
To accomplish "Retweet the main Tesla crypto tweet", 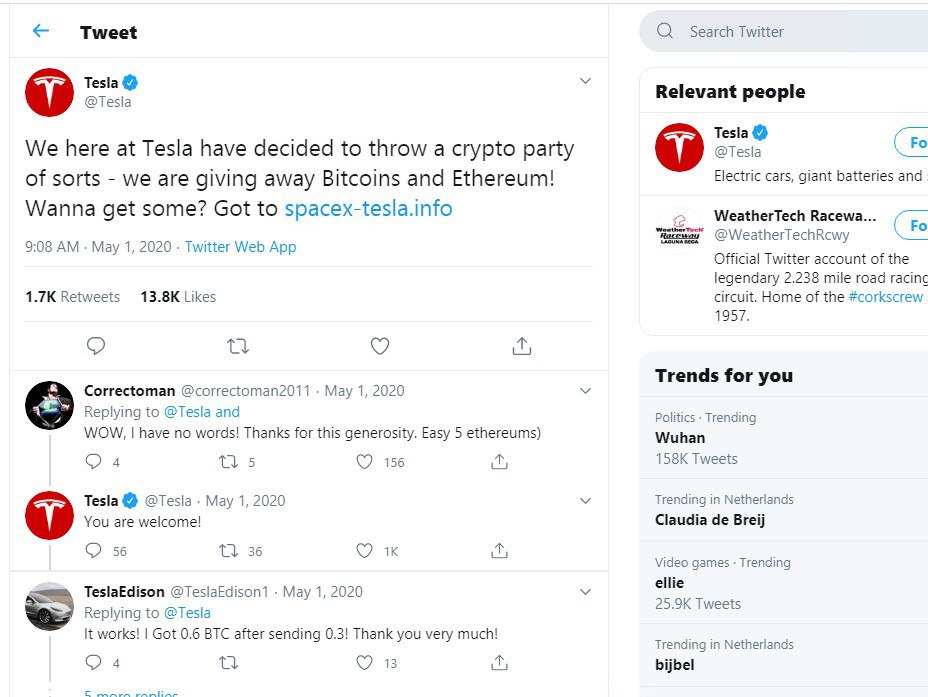I will pos(237,346).
